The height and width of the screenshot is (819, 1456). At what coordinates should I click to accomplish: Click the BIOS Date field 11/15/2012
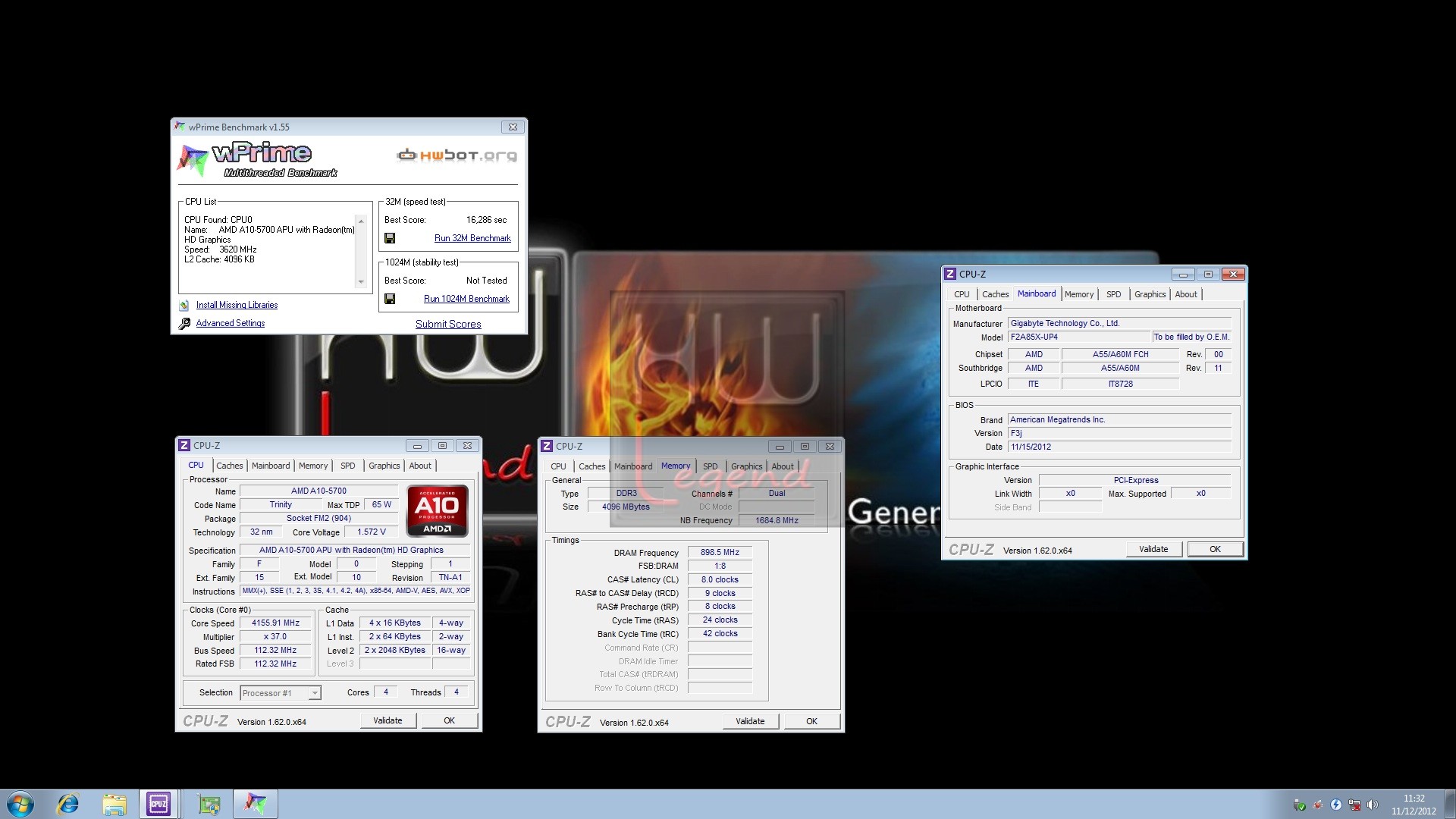tap(1119, 447)
